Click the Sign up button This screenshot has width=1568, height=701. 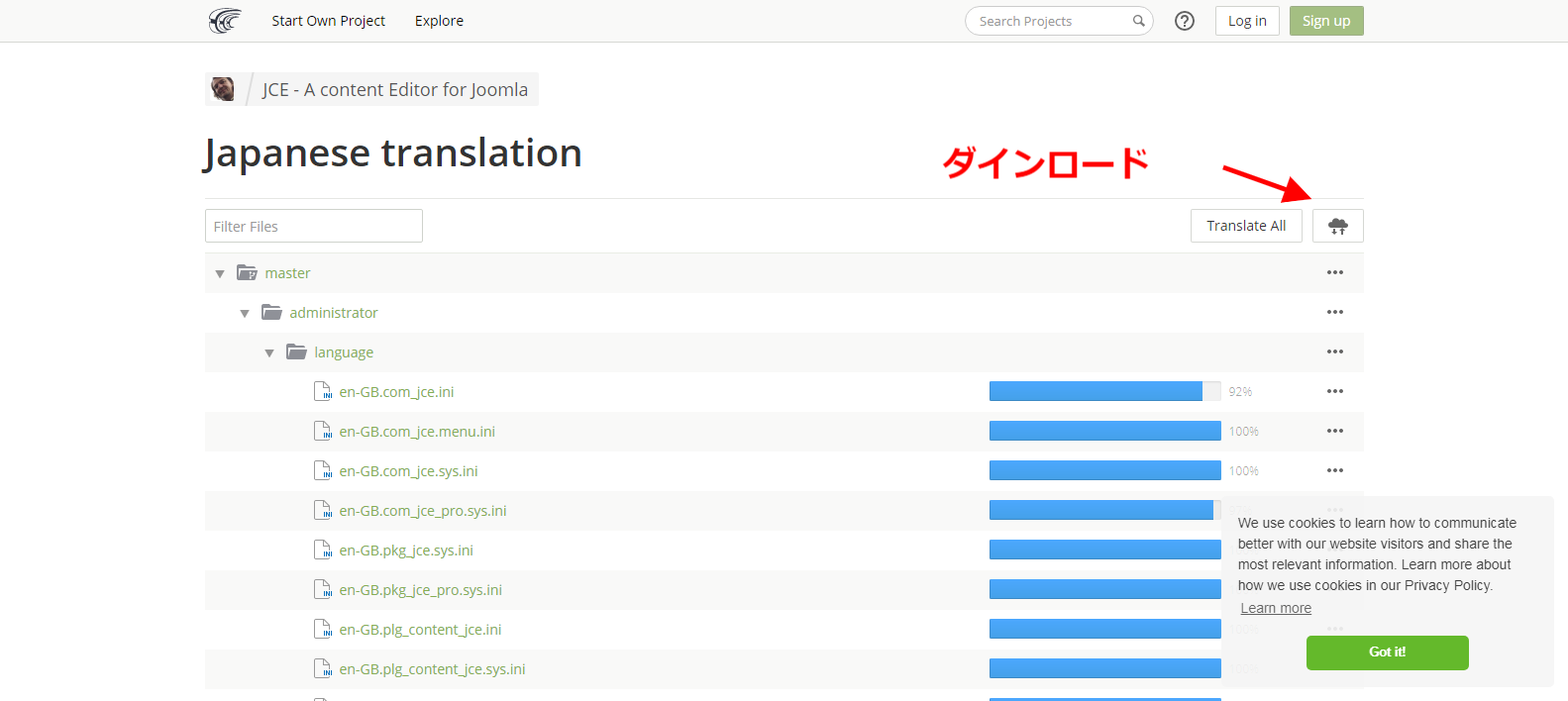[x=1326, y=21]
